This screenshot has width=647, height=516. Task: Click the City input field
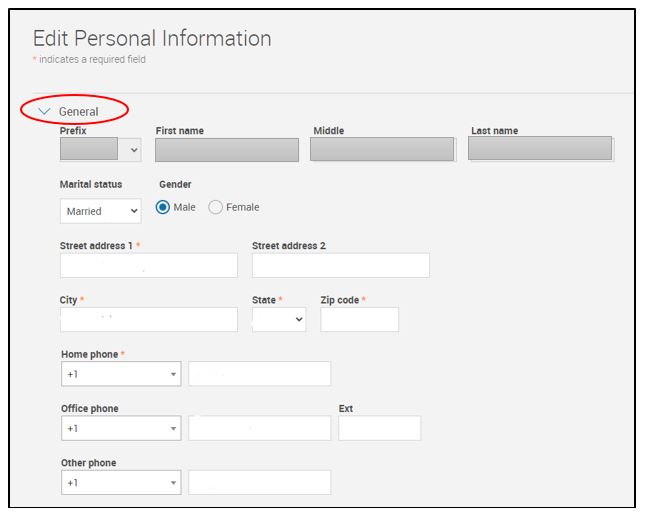click(149, 319)
